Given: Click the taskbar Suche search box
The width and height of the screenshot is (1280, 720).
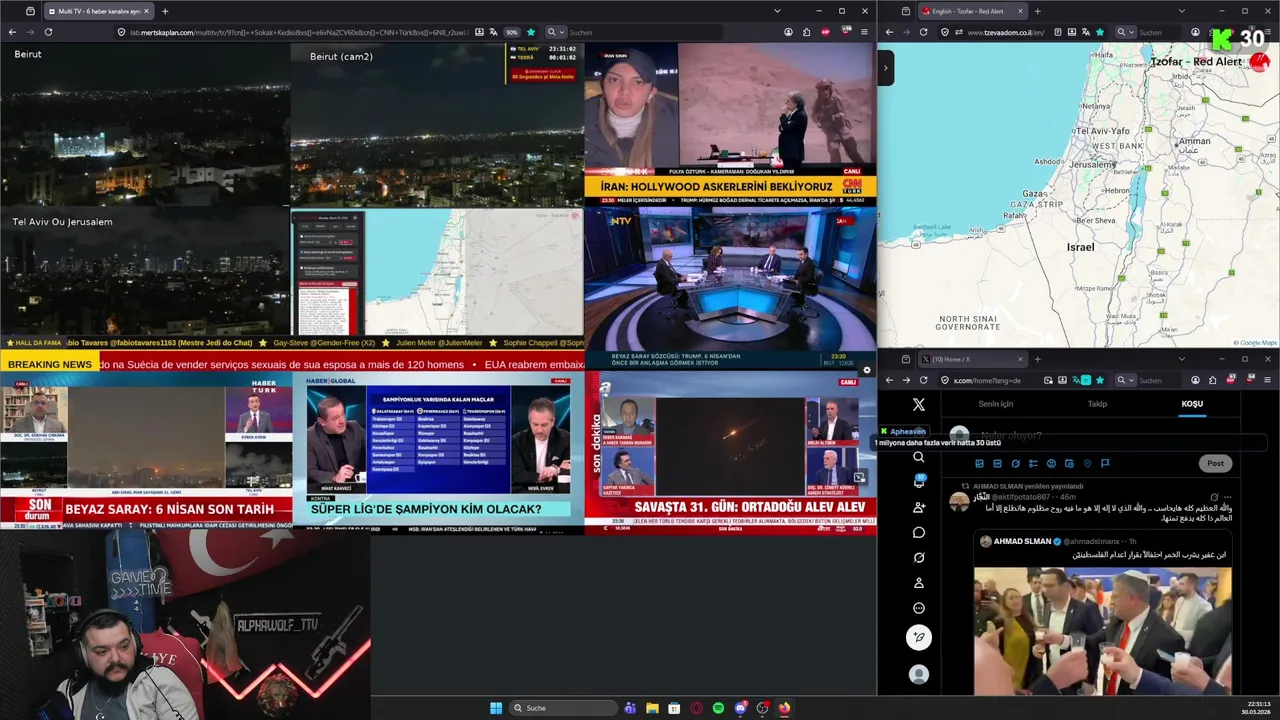Looking at the screenshot, I should (x=563, y=708).
